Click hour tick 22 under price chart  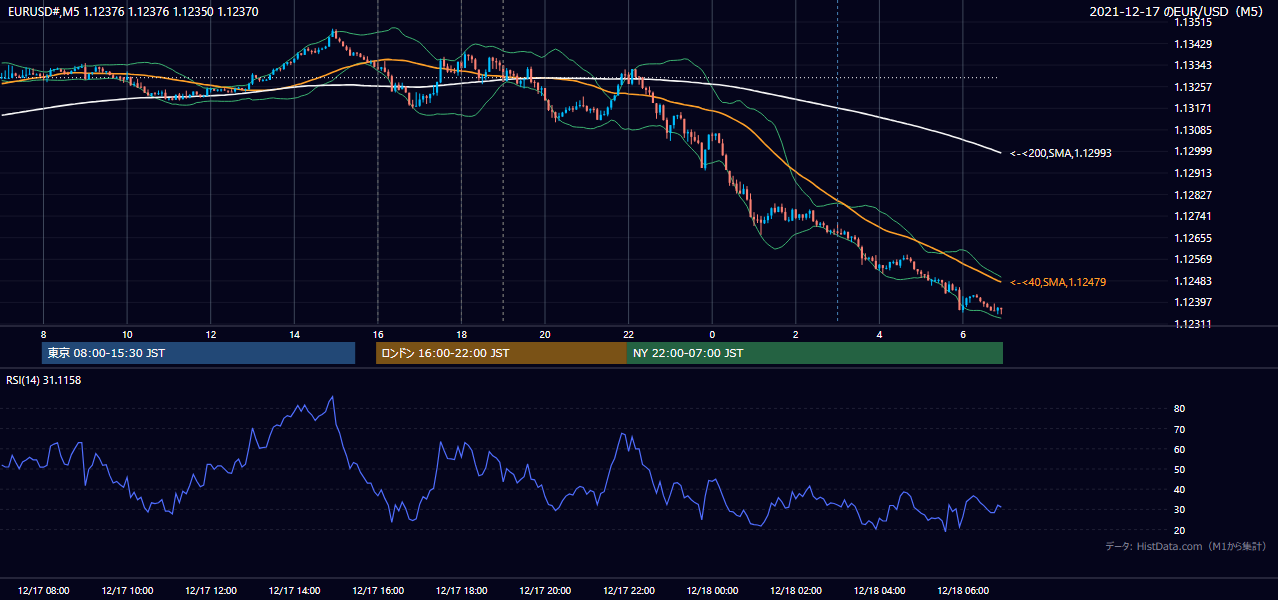click(x=628, y=334)
